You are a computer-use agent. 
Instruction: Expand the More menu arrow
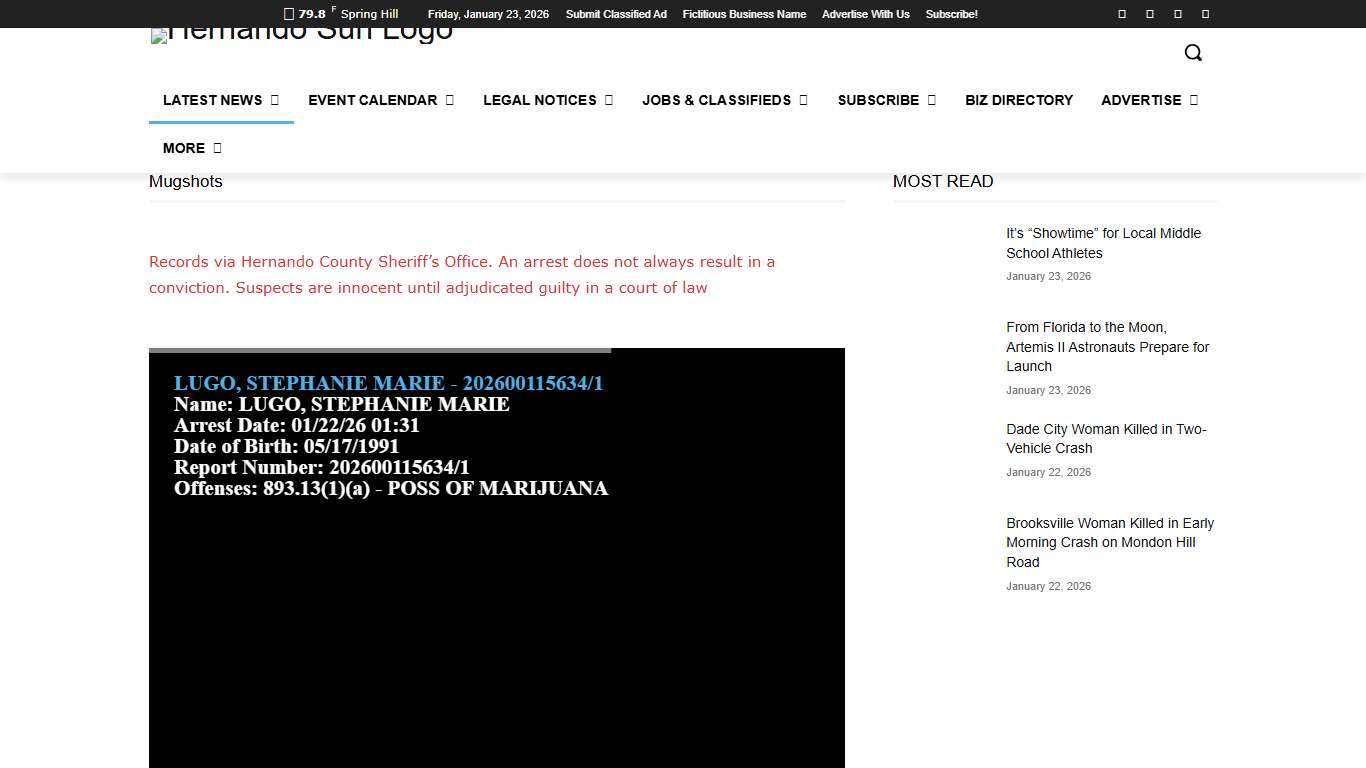(217, 148)
